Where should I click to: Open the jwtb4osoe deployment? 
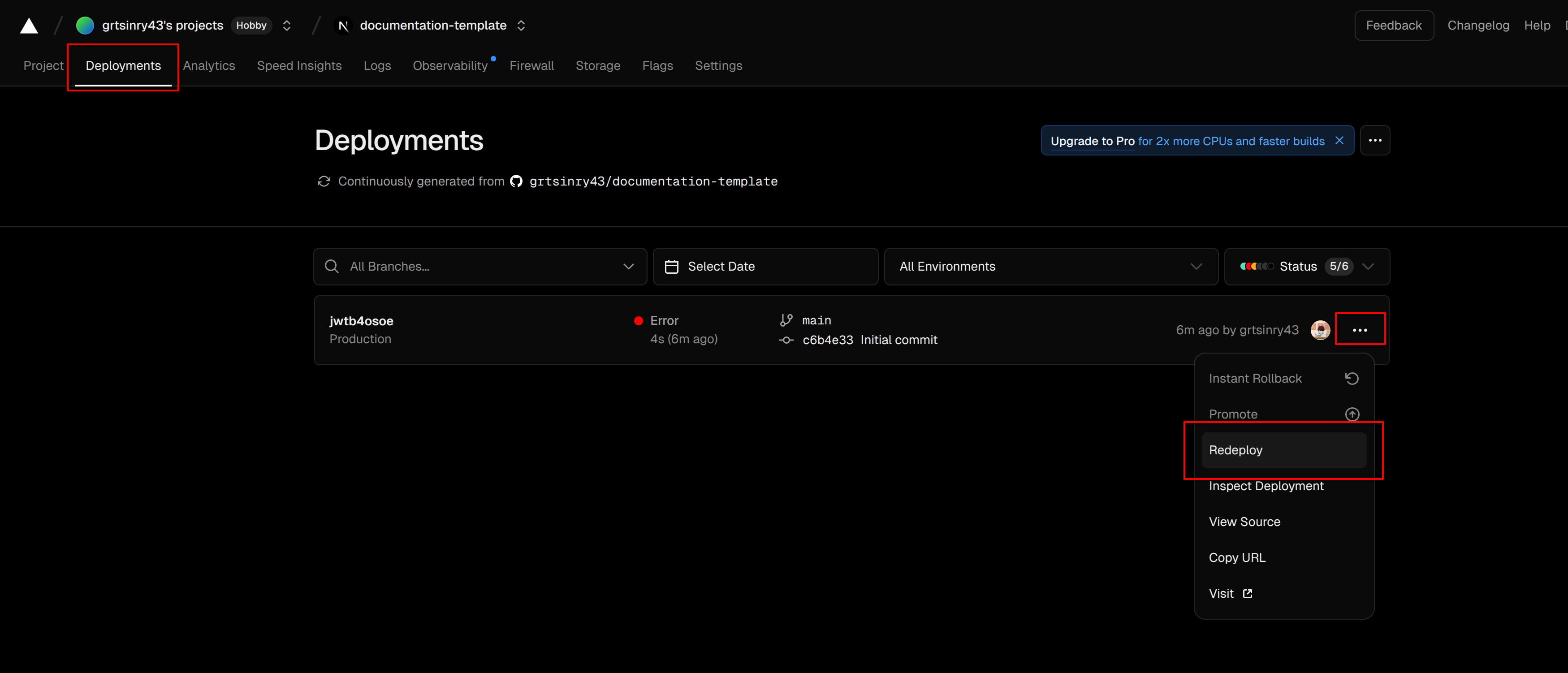click(x=361, y=321)
